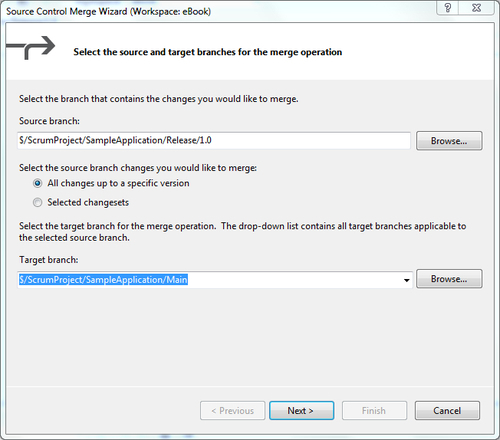
Task: Click the disabled Previous button
Action: click(233, 410)
